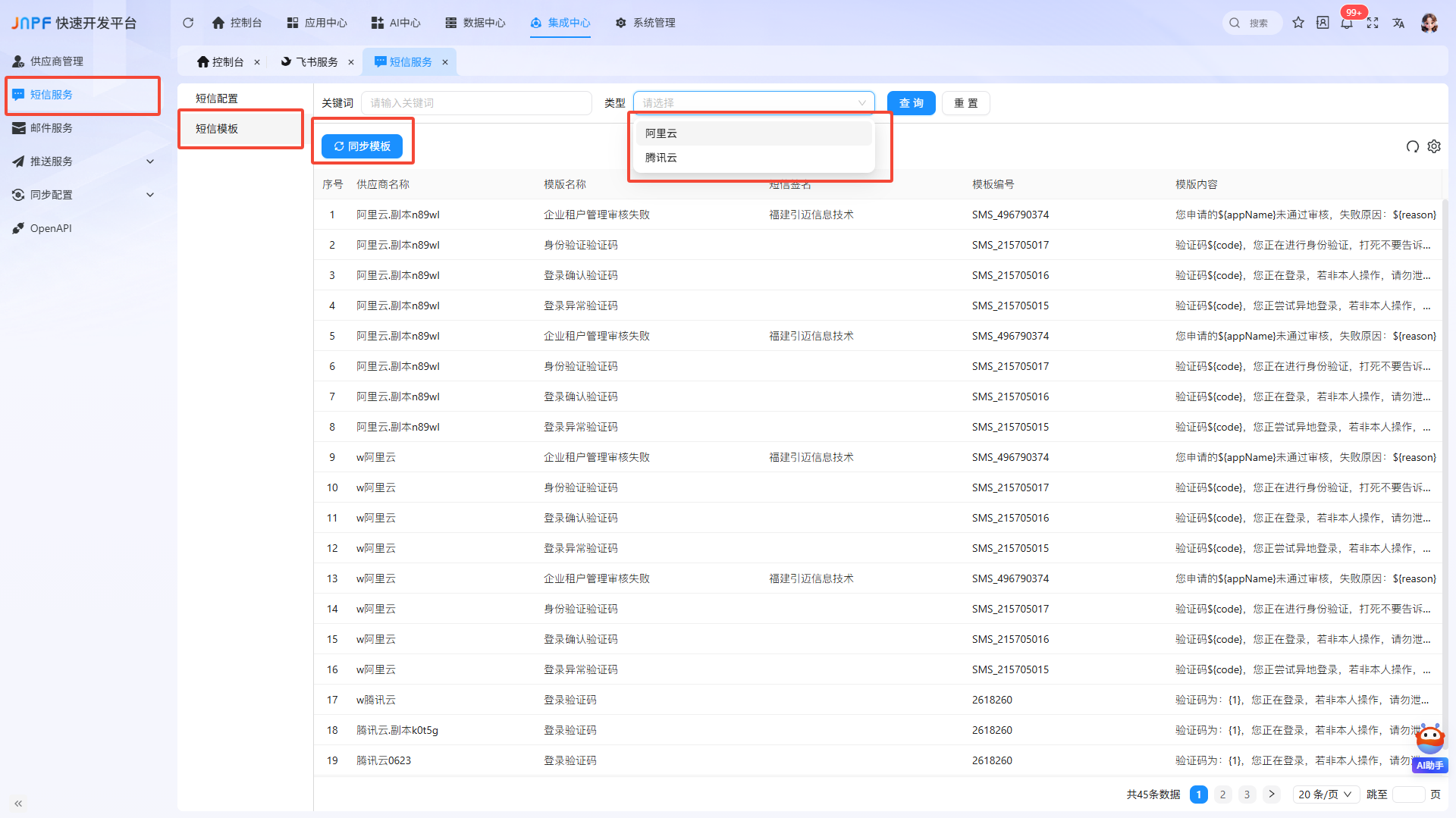Go to page 3 of results
The width and height of the screenshot is (1456, 818).
(x=1247, y=794)
